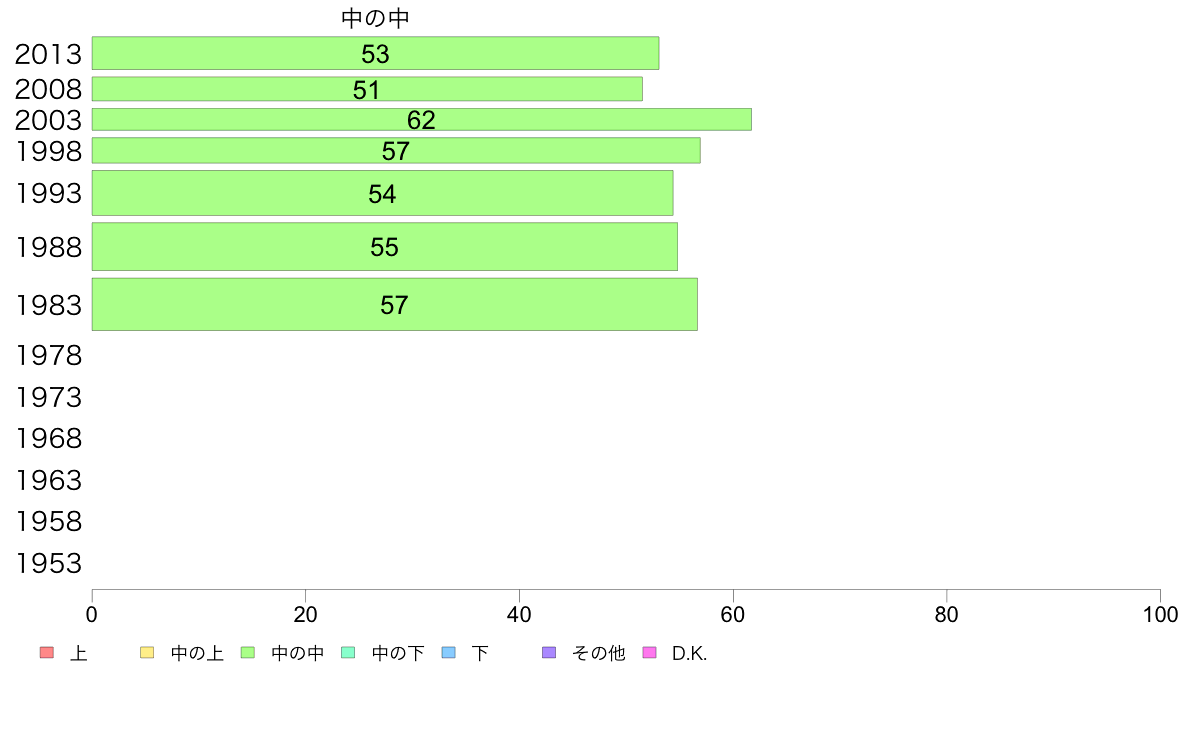Click the teal 中の下 legend swatch
1188x736 pixels.
[x=349, y=653]
